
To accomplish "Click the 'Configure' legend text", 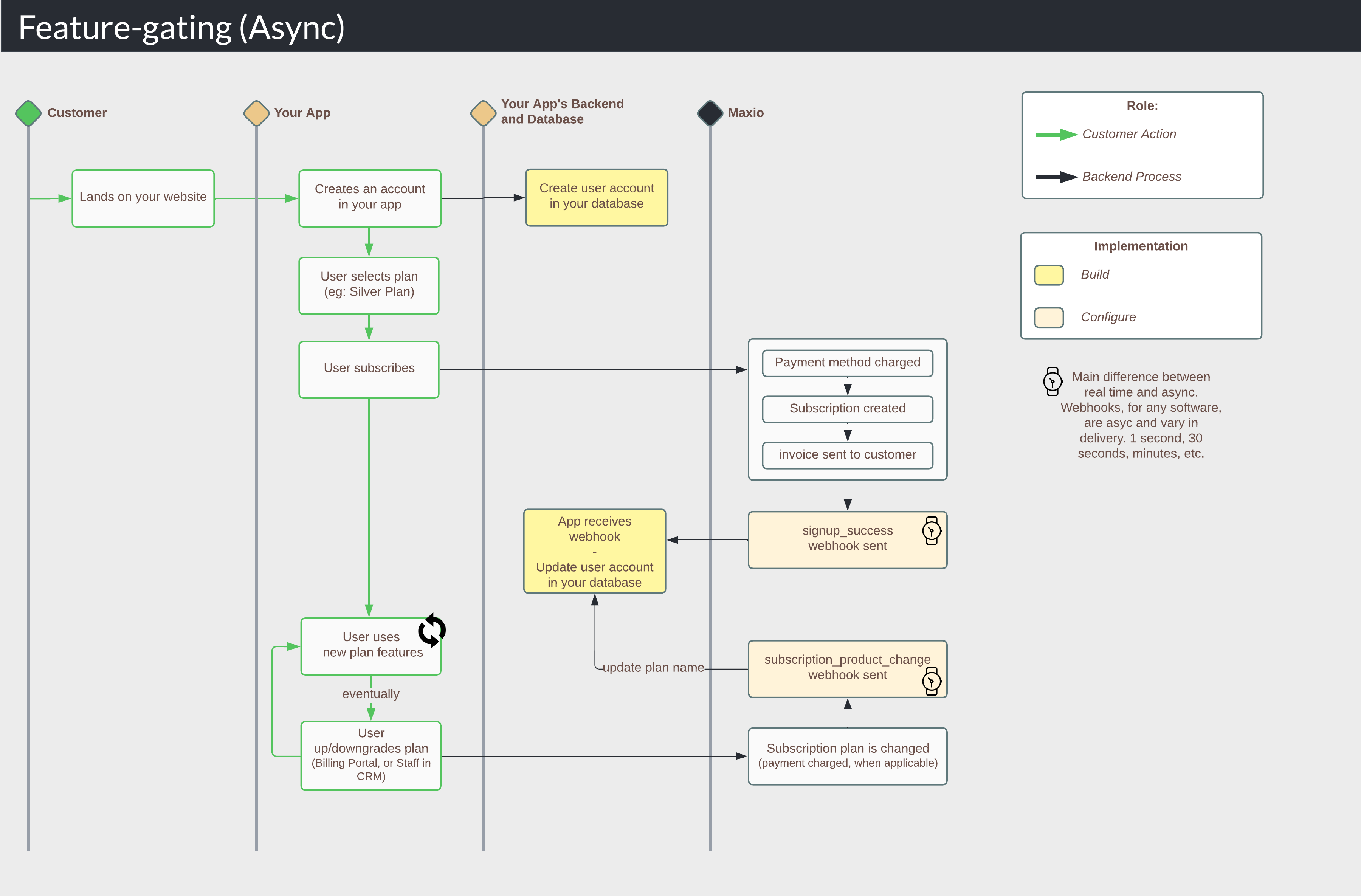I will click(1108, 317).
